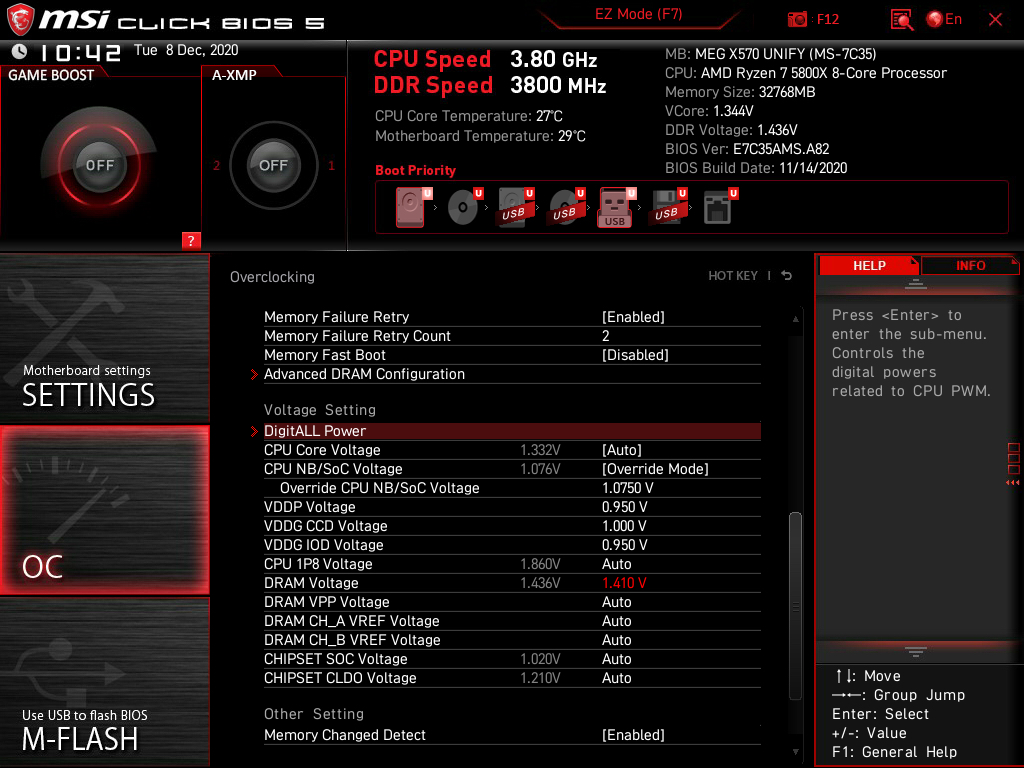Click the scroll down arrow of settings list
Viewport: 1024px width, 768px height.
click(795, 752)
